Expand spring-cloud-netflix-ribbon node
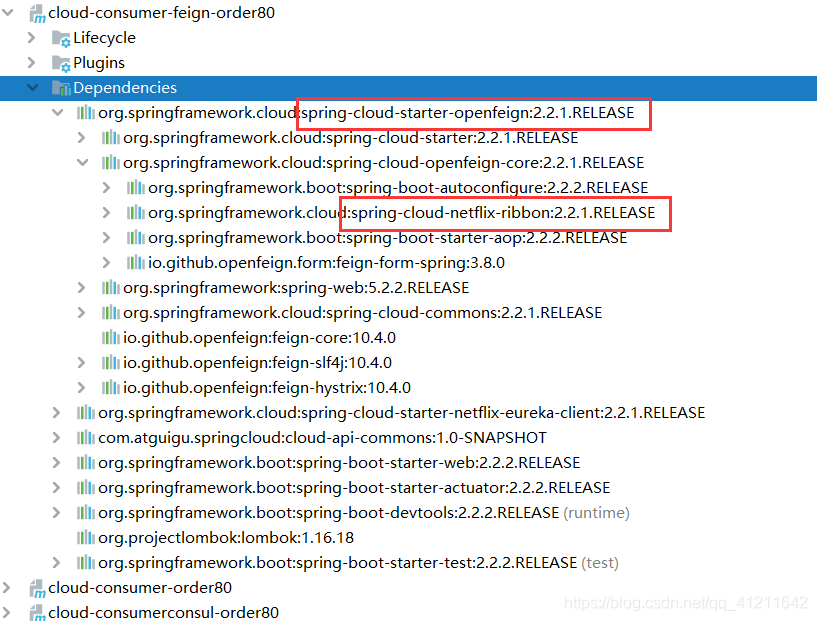817x621 pixels. point(106,213)
